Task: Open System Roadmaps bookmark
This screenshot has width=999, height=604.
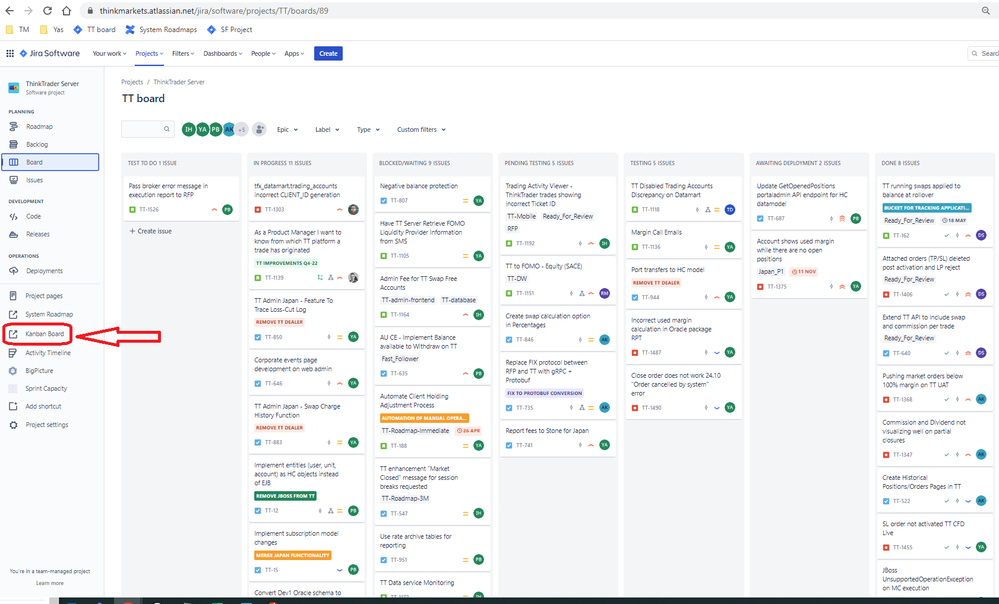Action: point(161,29)
